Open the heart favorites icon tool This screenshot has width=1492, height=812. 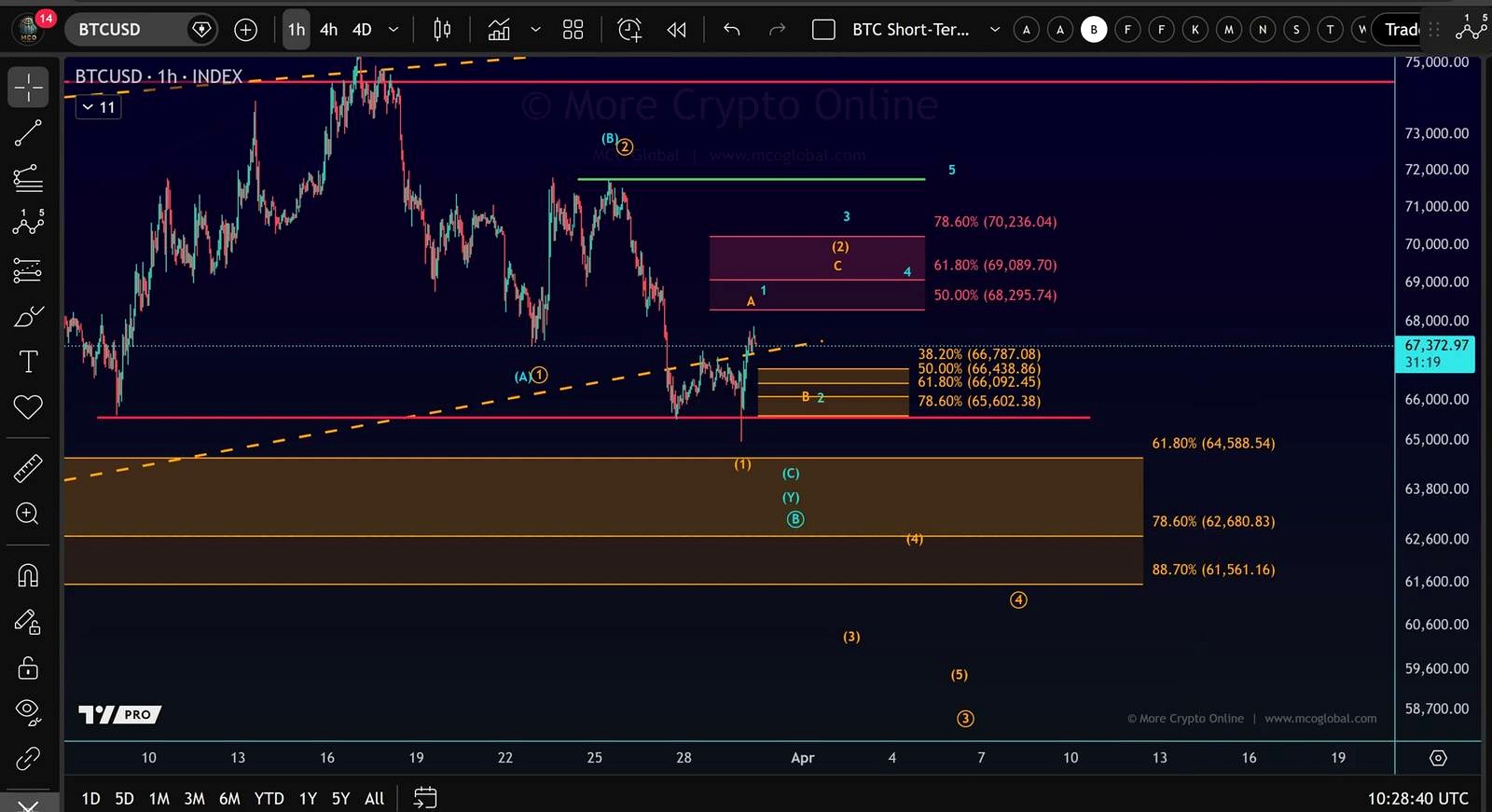[28, 406]
